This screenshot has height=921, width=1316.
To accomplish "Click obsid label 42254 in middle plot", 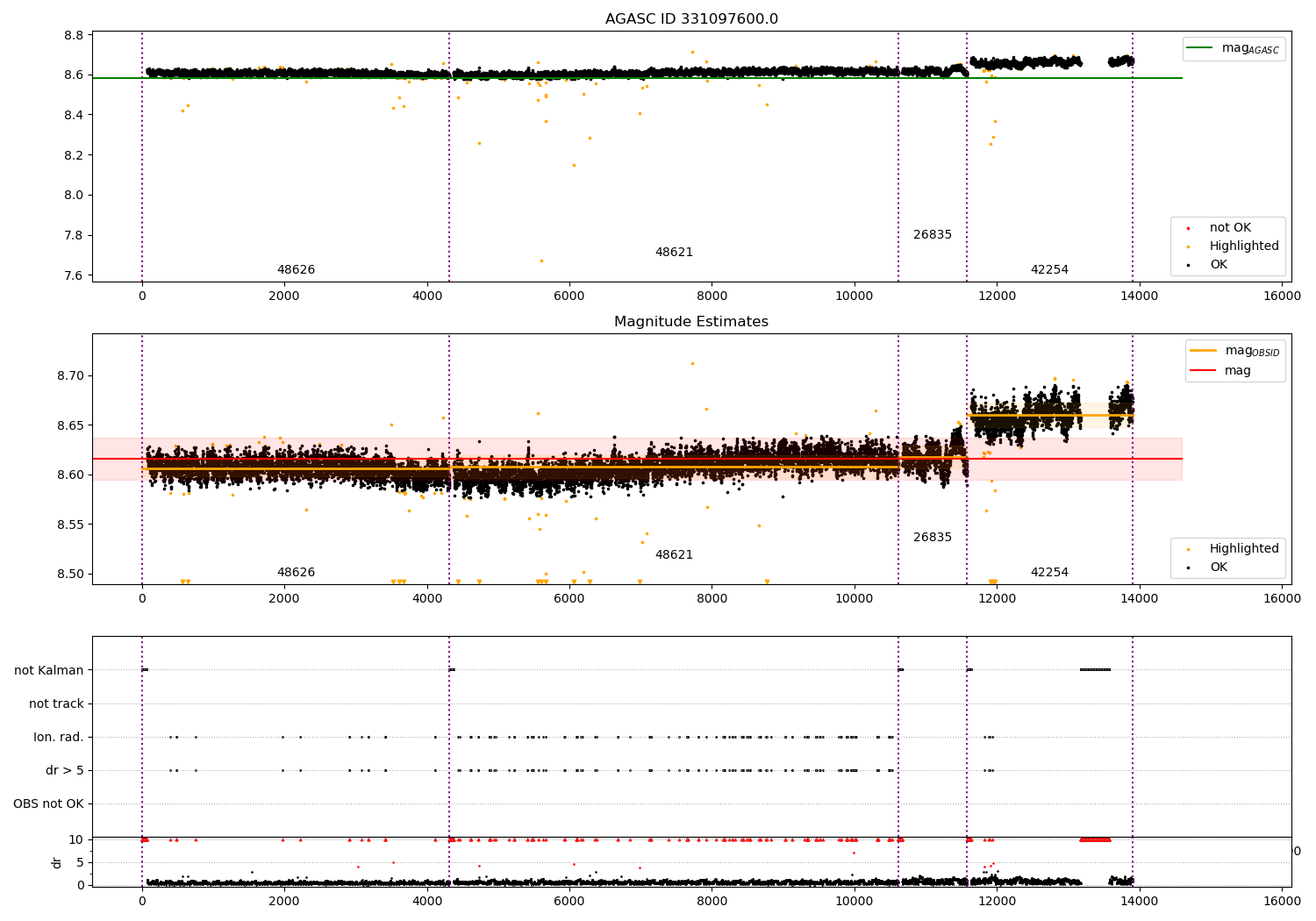I will click(x=1049, y=573).
